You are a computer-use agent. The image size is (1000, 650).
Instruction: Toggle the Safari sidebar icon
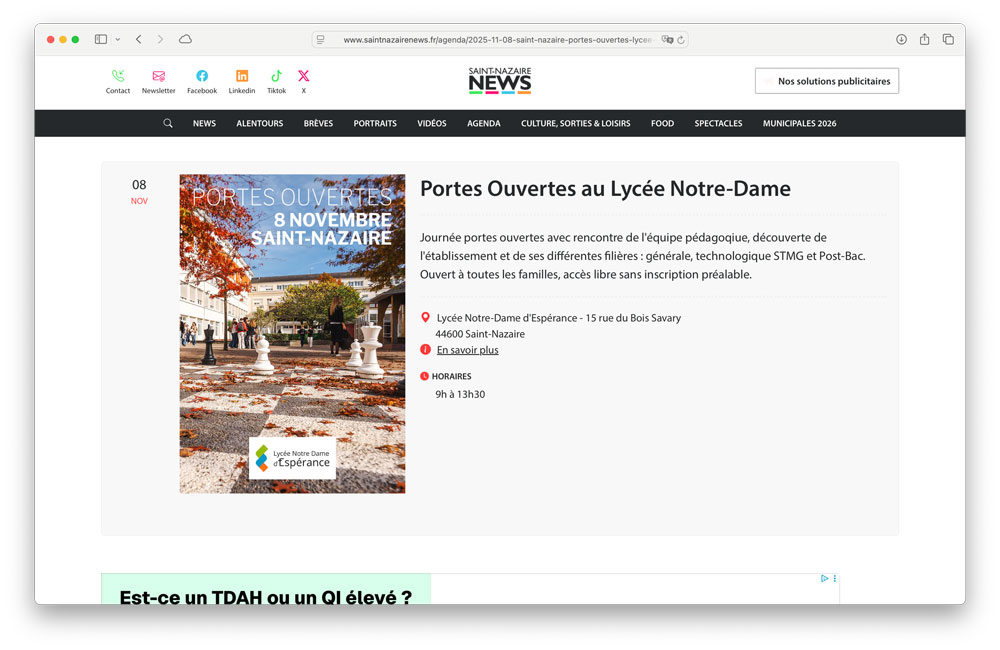[101, 39]
